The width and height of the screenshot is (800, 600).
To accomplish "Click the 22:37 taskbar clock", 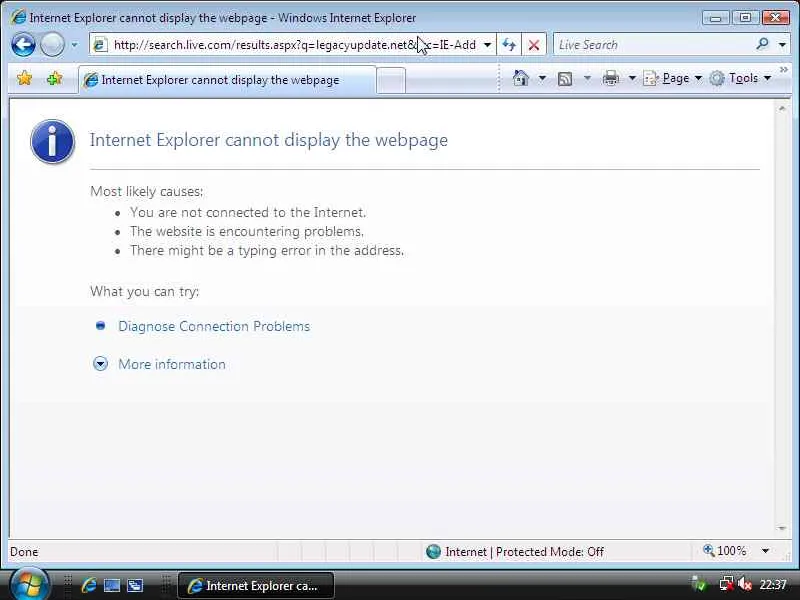I will coord(772,584).
